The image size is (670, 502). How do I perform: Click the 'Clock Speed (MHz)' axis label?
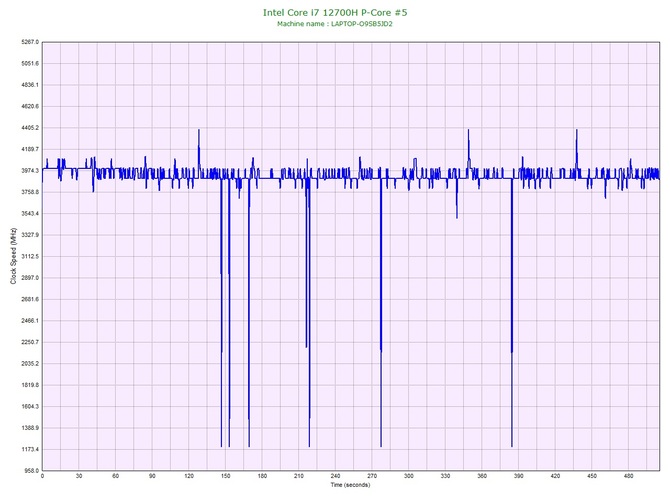click(x=13, y=256)
